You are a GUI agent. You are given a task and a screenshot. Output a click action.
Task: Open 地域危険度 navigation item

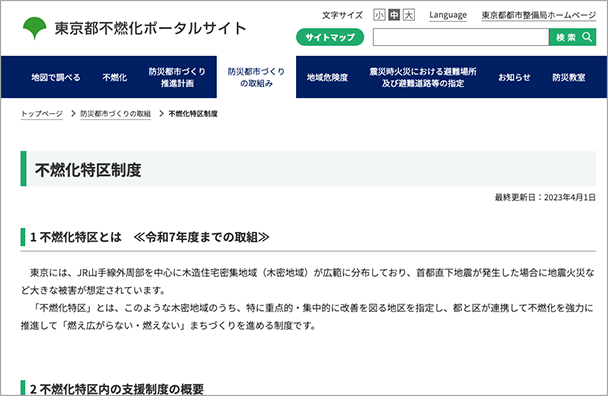(x=327, y=77)
